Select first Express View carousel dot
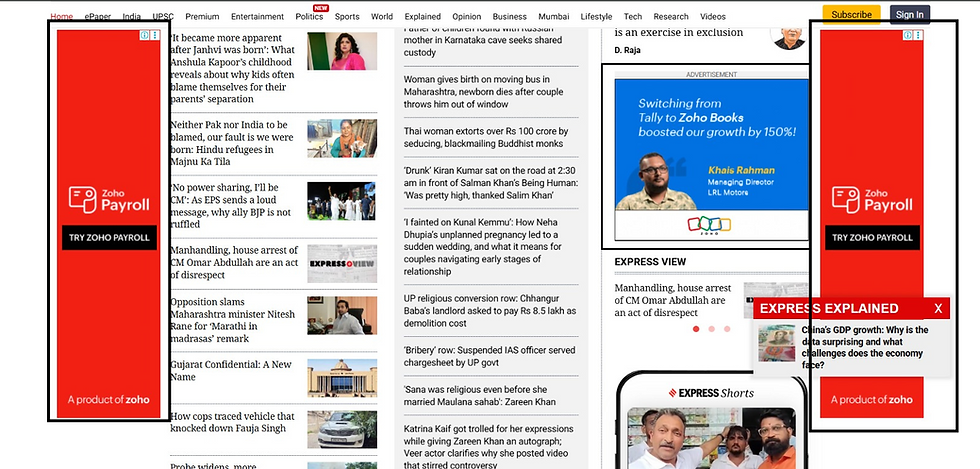 coord(696,329)
